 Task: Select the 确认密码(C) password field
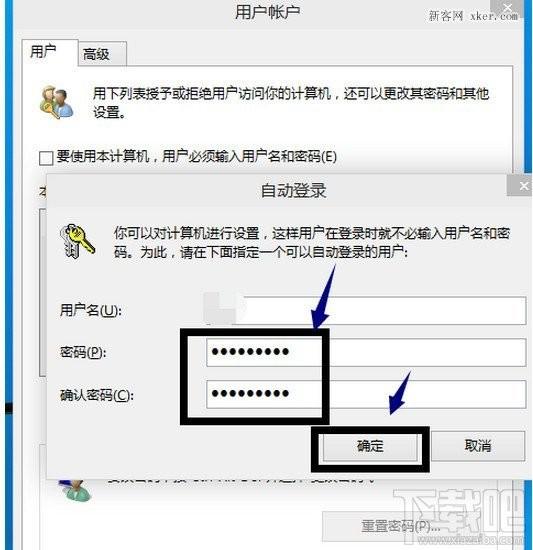click(366, 394)
